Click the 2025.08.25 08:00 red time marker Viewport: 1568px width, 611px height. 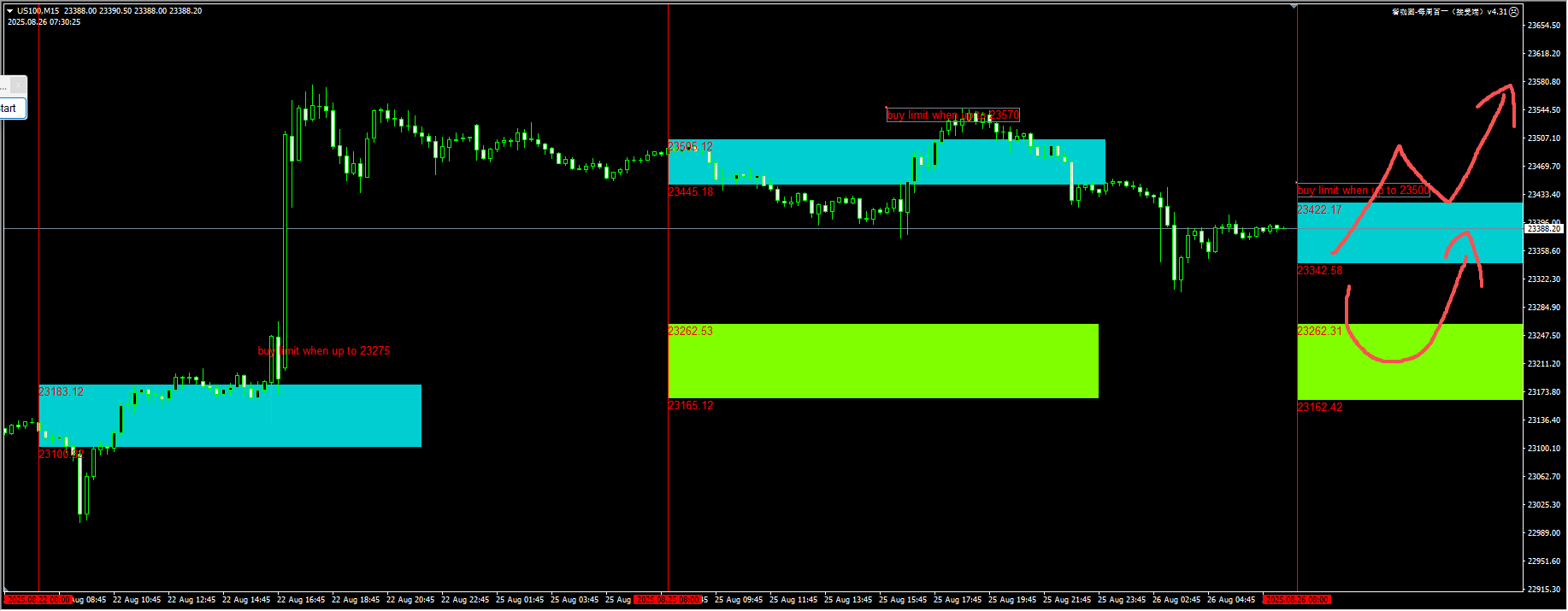pyautogui.click(x=668, y=600)
